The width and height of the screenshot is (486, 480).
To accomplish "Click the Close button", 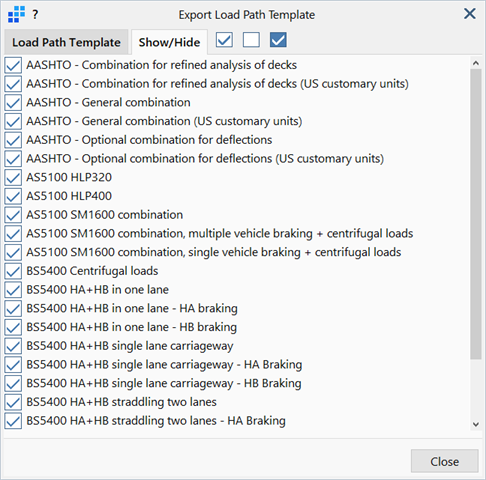I will point(445,461).
